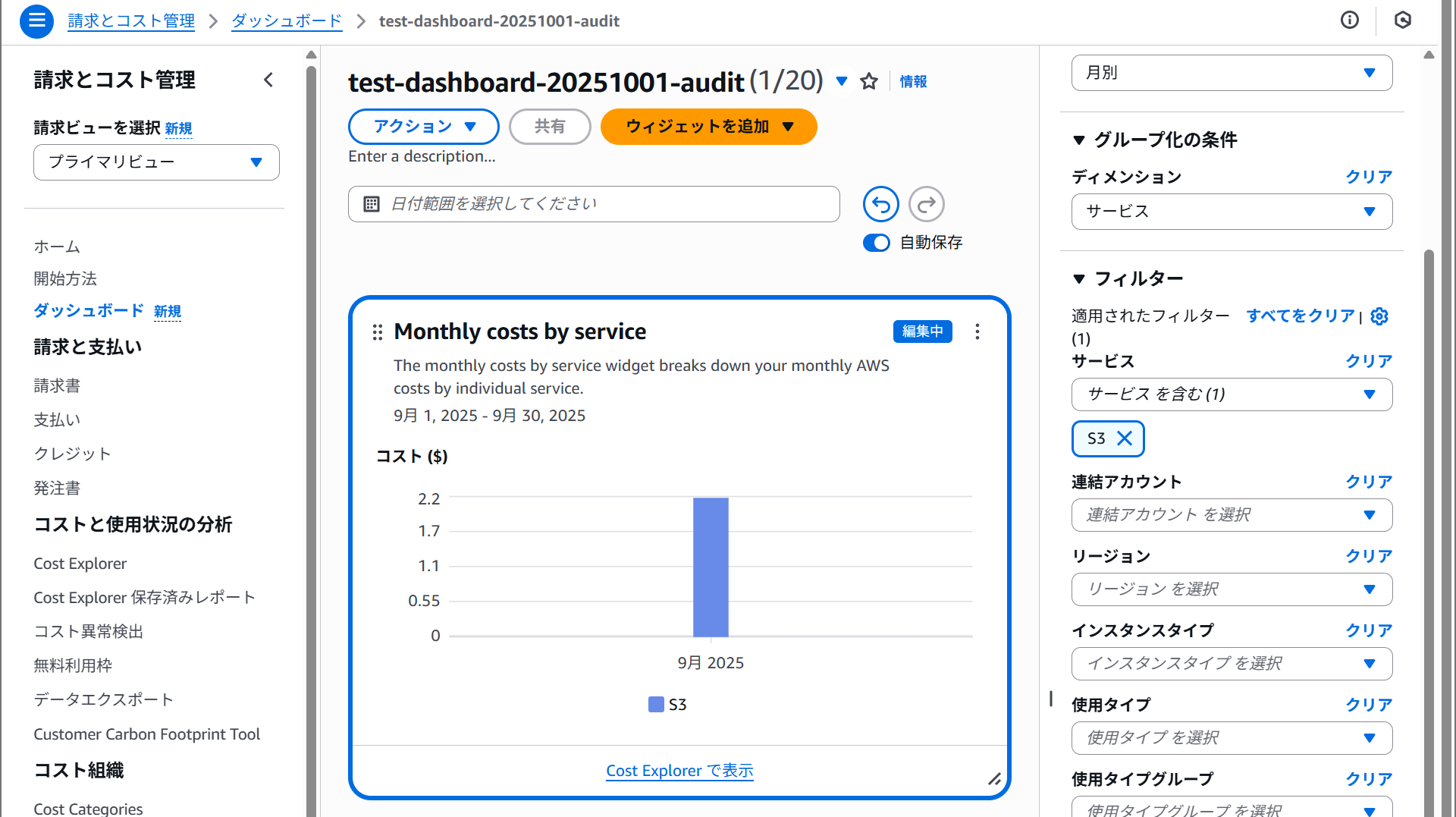Click the info icon in the top bar
Image resolution: width=1456 pixels, height=817 pixels.
pos(1350,20)
